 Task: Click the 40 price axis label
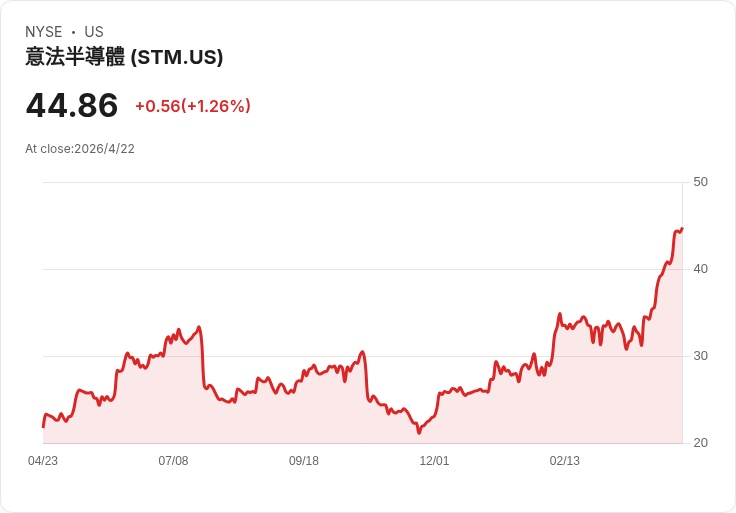point(700,269)
